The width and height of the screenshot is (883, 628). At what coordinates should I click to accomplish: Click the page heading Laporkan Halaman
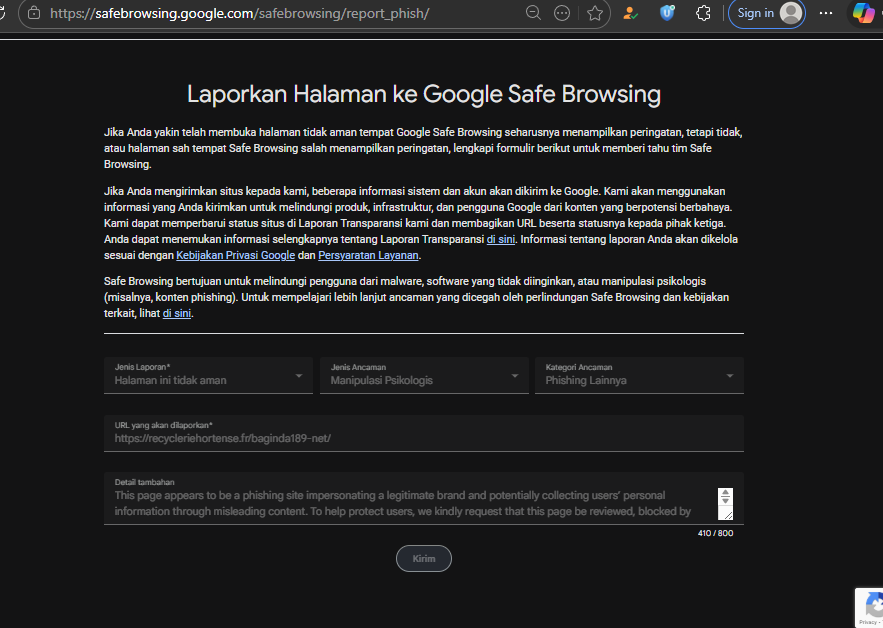click(x=423, y=93)
